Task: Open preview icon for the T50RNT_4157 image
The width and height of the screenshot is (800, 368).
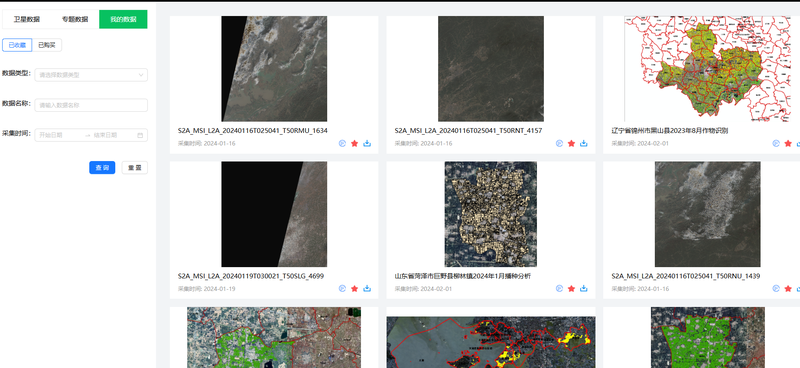Action: click(559, 143)
